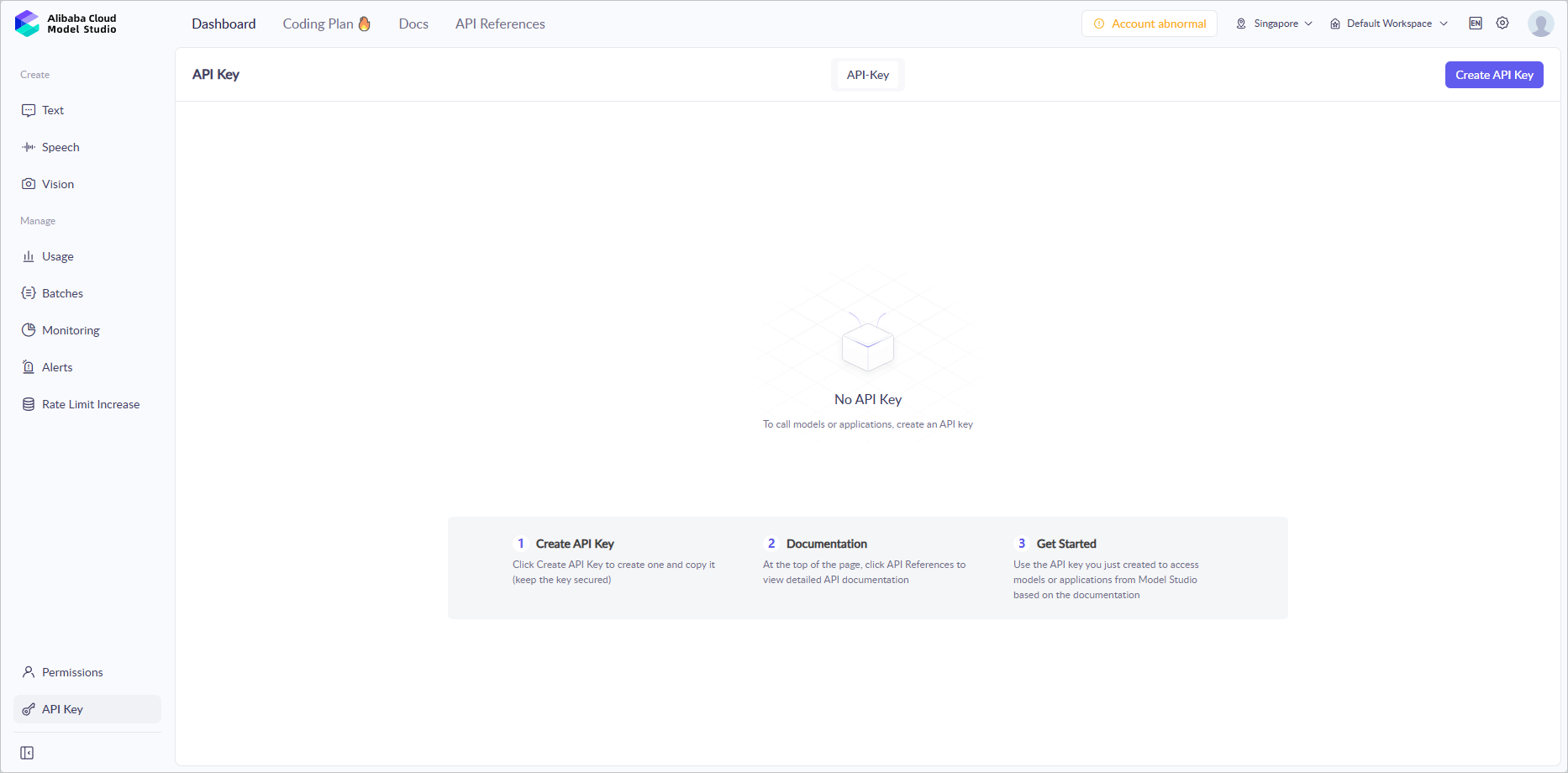
Task: Switch language with the EN icon
Action: pyautogui.click(x=1476, y=24)
